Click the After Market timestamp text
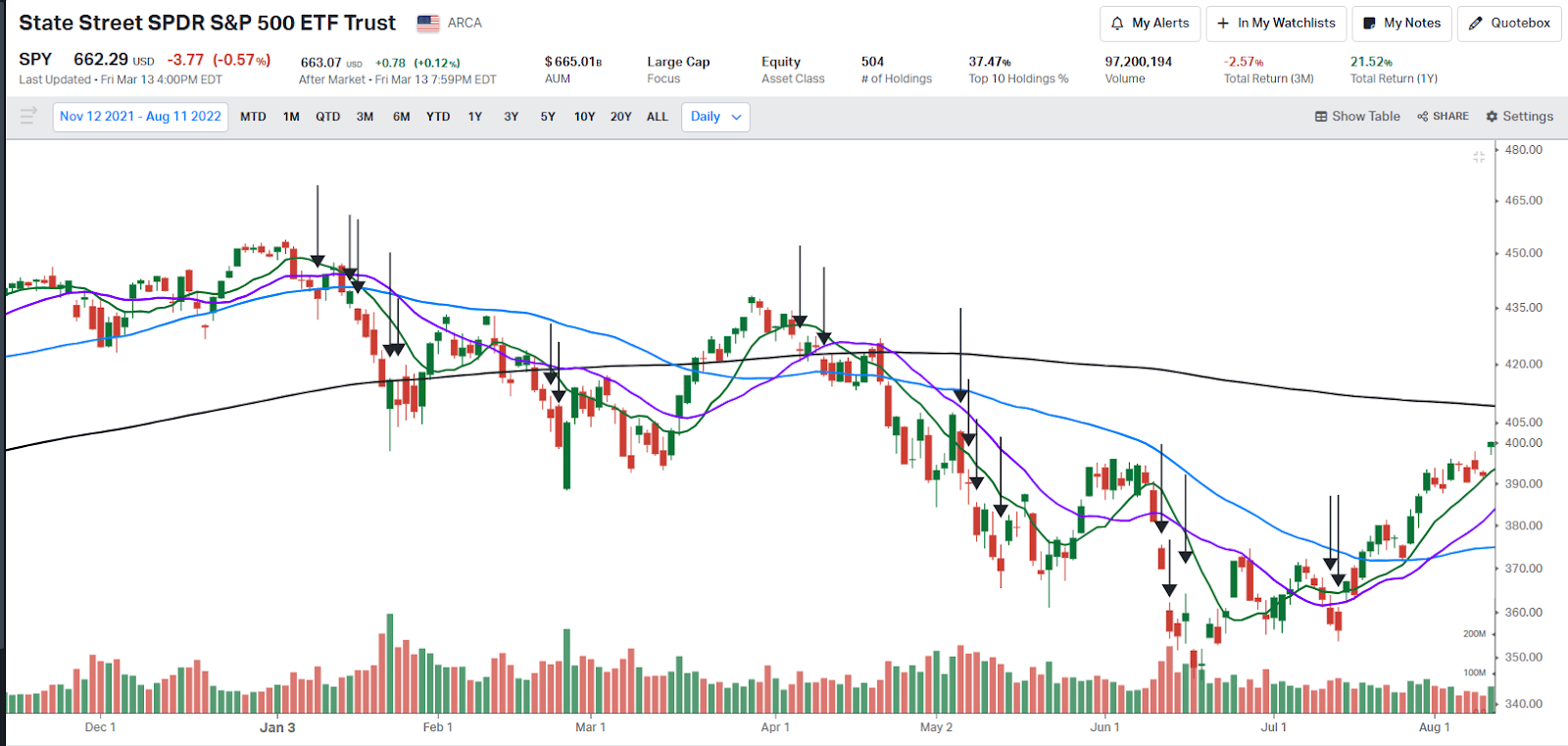The width and height of the screenshot is (1568, 746). coord(398,79)
